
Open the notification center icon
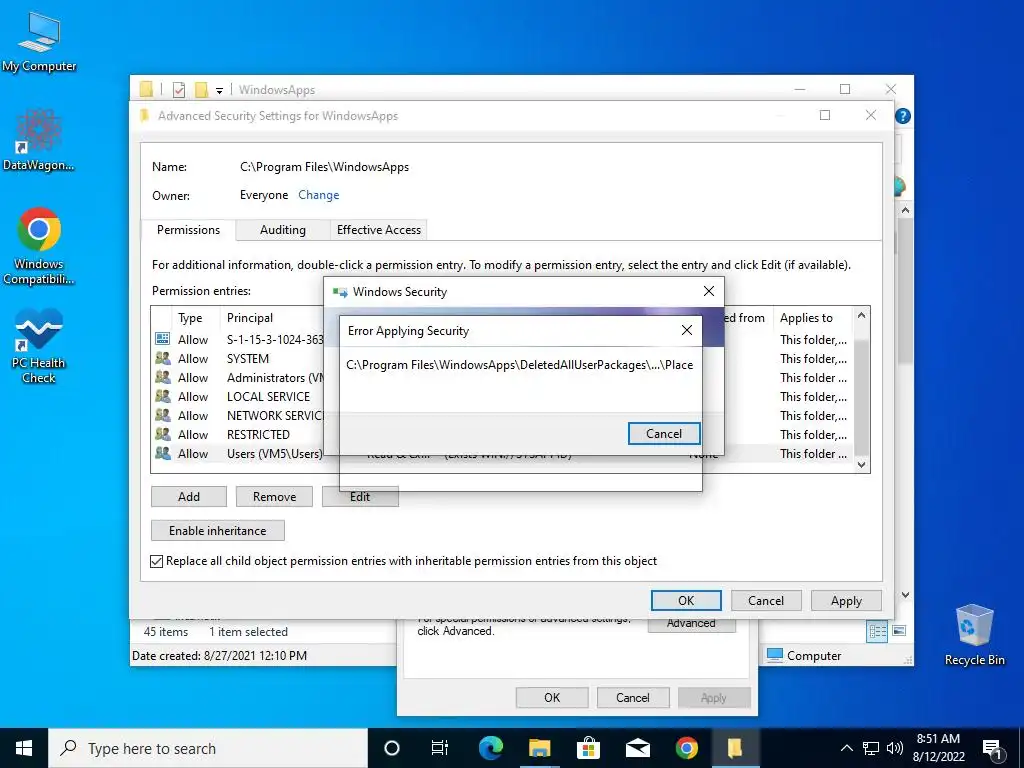pos(993,748)
